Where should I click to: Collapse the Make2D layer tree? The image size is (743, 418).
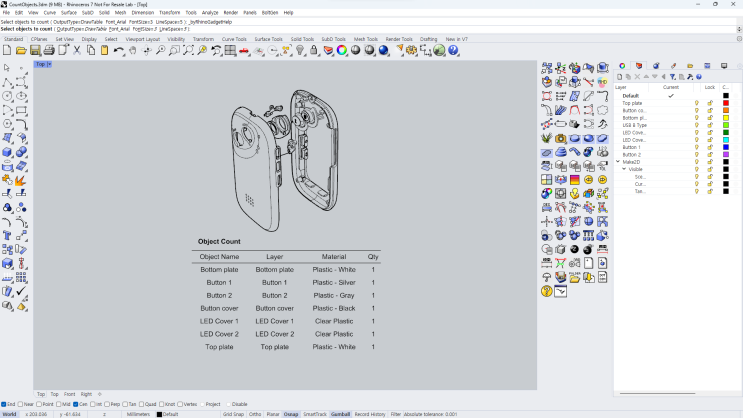[618, 162]
